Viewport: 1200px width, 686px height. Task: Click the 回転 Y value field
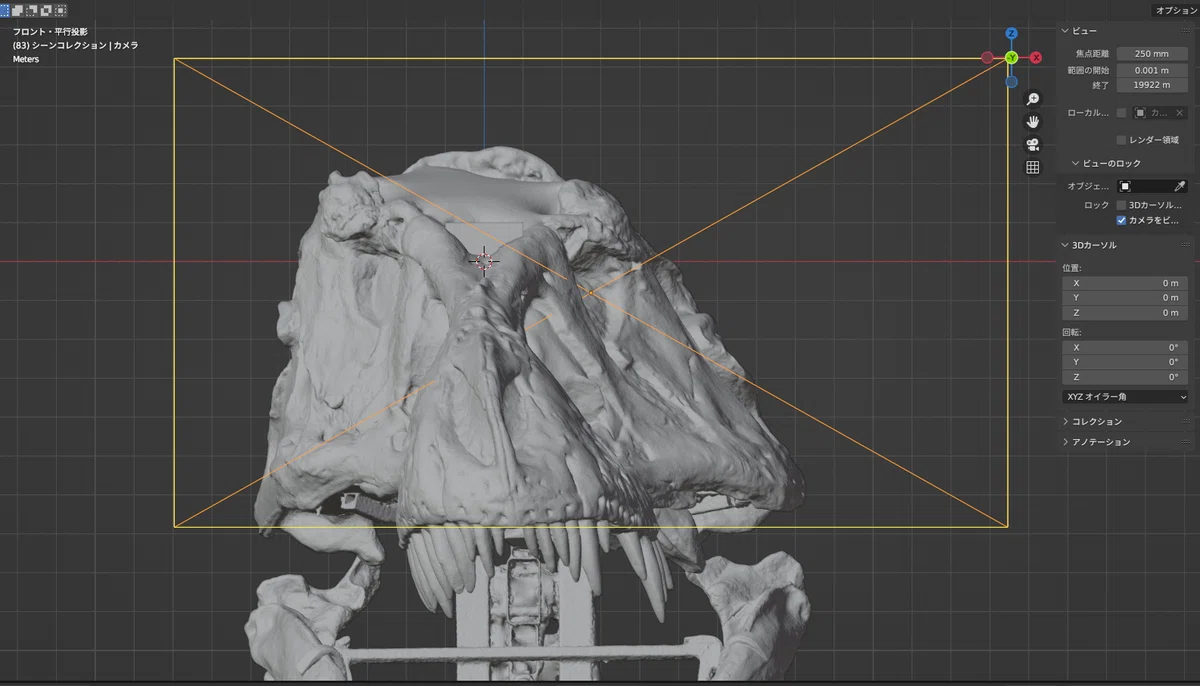(1125, 362)
